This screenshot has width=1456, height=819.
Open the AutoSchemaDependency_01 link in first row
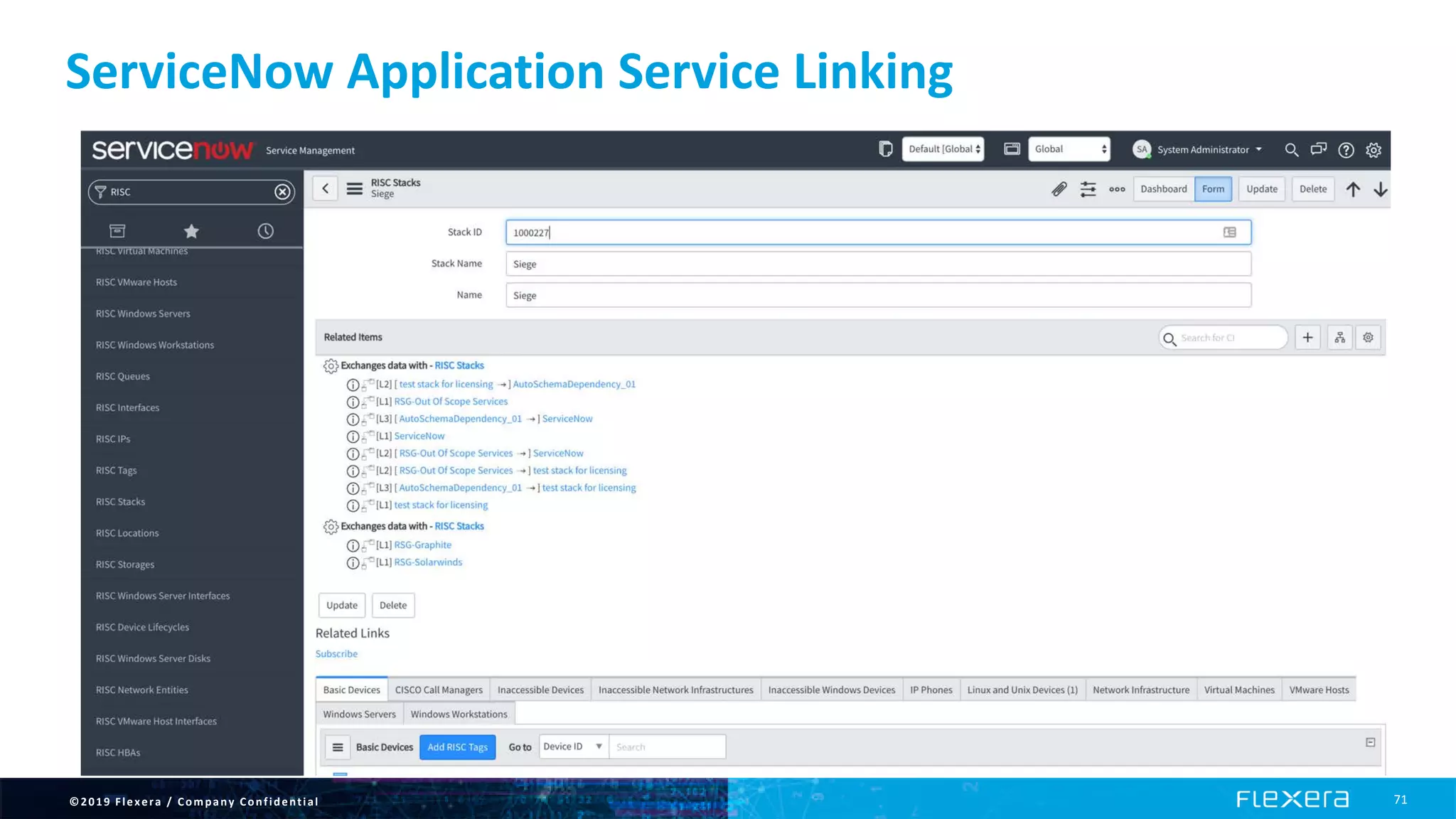pyautogui.click(x=574, y=384)
